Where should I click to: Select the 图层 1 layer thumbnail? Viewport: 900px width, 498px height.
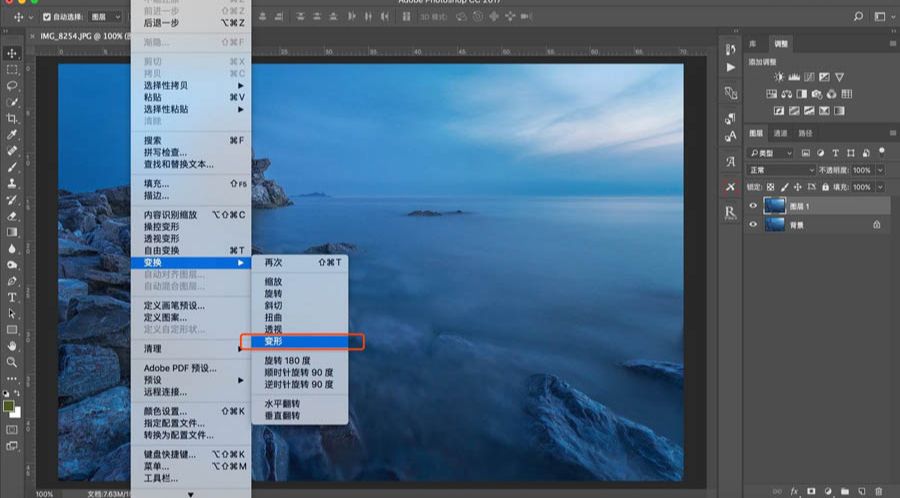coord(774,205)
